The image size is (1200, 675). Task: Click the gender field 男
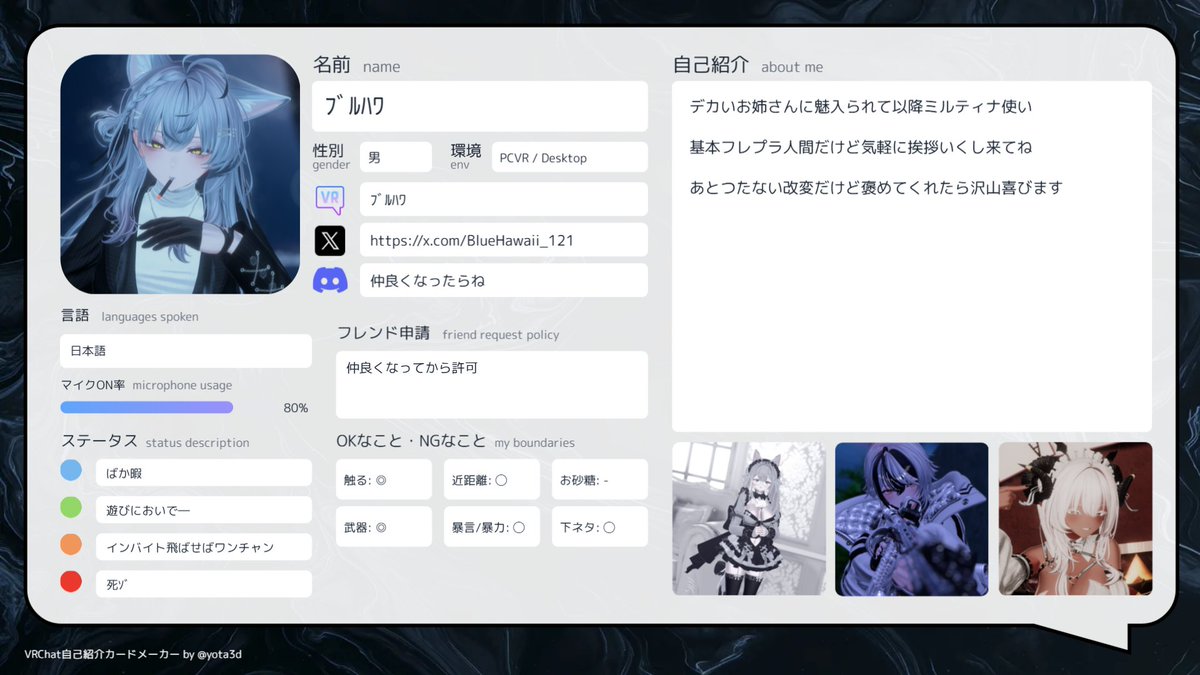click(x=396, y=157)
